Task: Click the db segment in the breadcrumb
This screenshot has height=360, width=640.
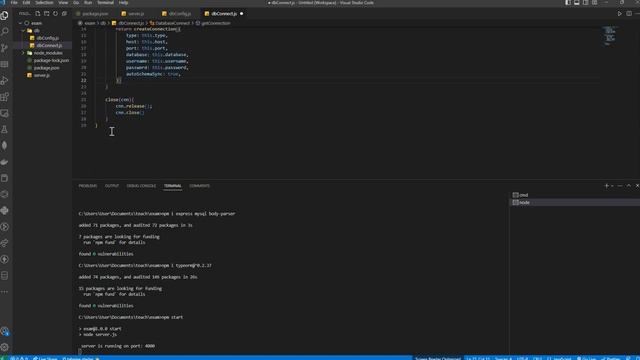Action: coord(103,23)
